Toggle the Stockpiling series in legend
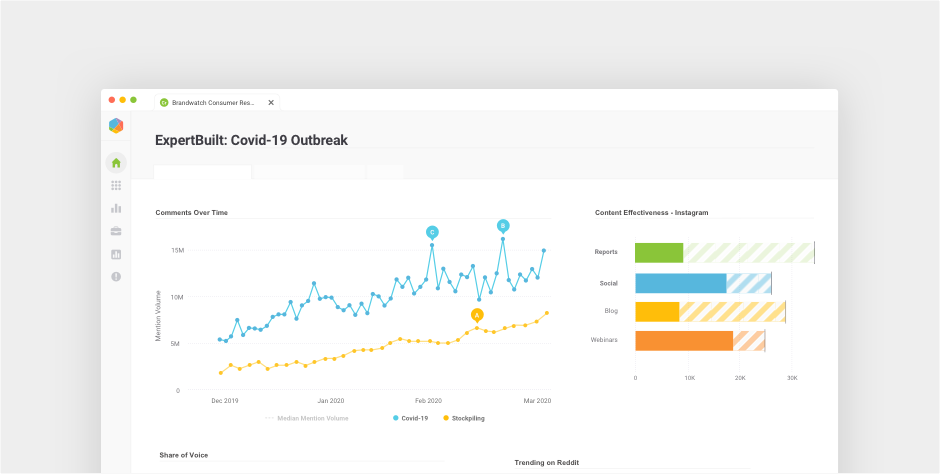 [x=464, y=418]
